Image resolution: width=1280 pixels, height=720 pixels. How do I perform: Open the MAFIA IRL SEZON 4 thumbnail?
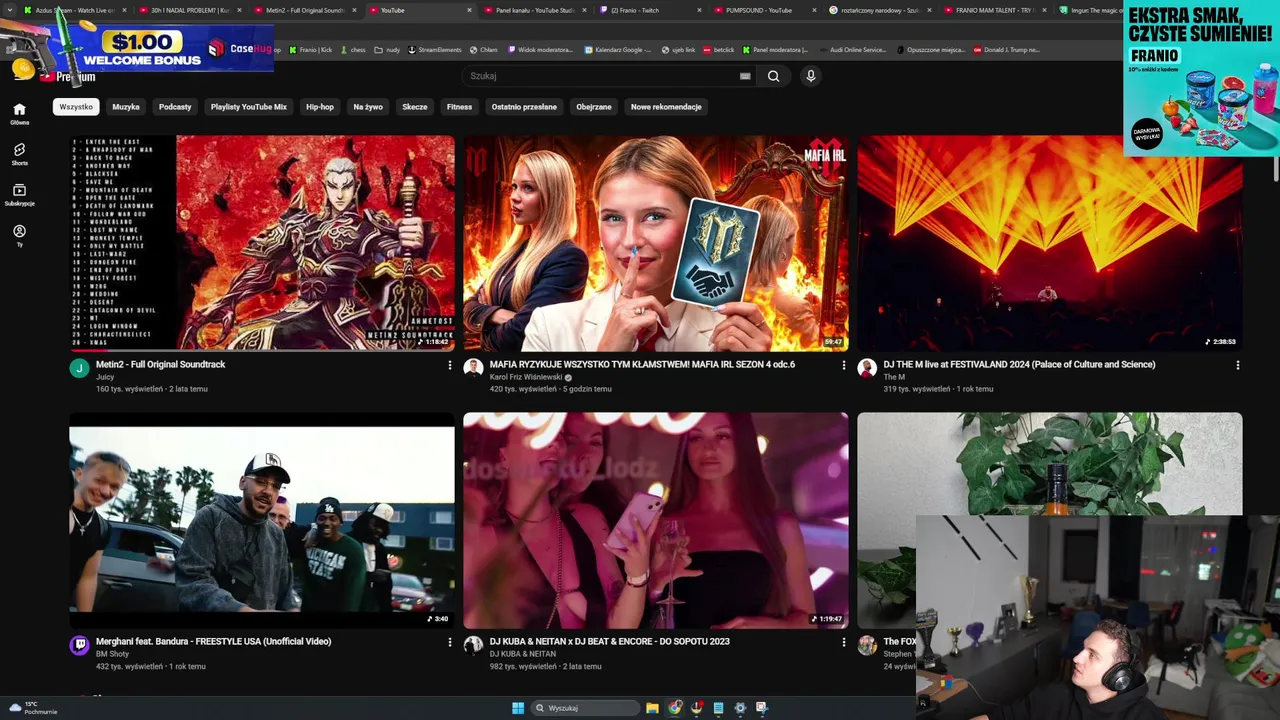click(656, 243)
